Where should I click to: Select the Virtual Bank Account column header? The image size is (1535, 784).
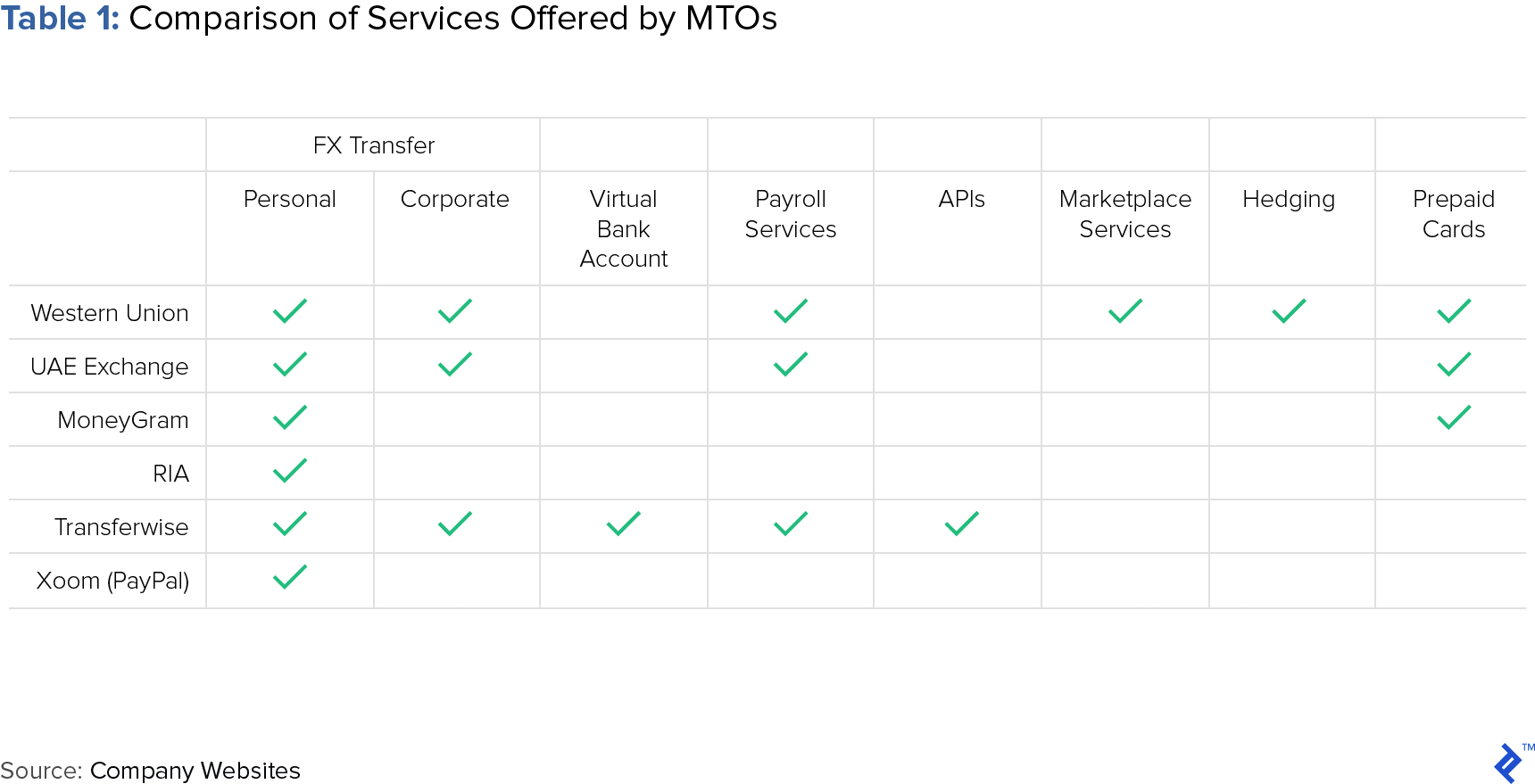coord(624,228)
